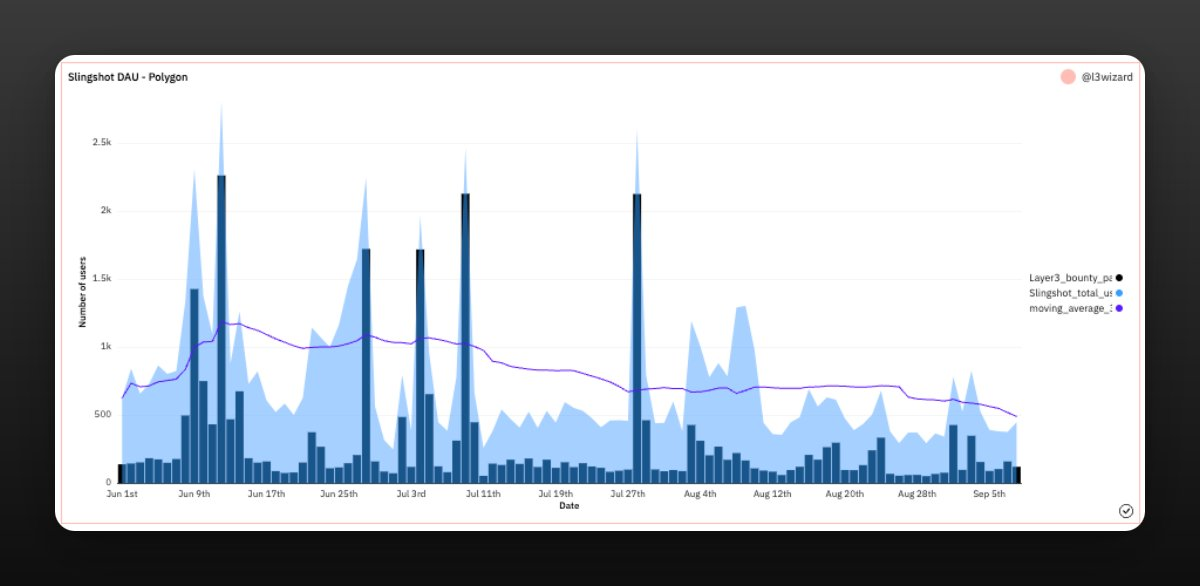The height and width of the screenshot is (586, 1200).
Task: Click the "Jun 17th" date label
Action: pos(266,494)
